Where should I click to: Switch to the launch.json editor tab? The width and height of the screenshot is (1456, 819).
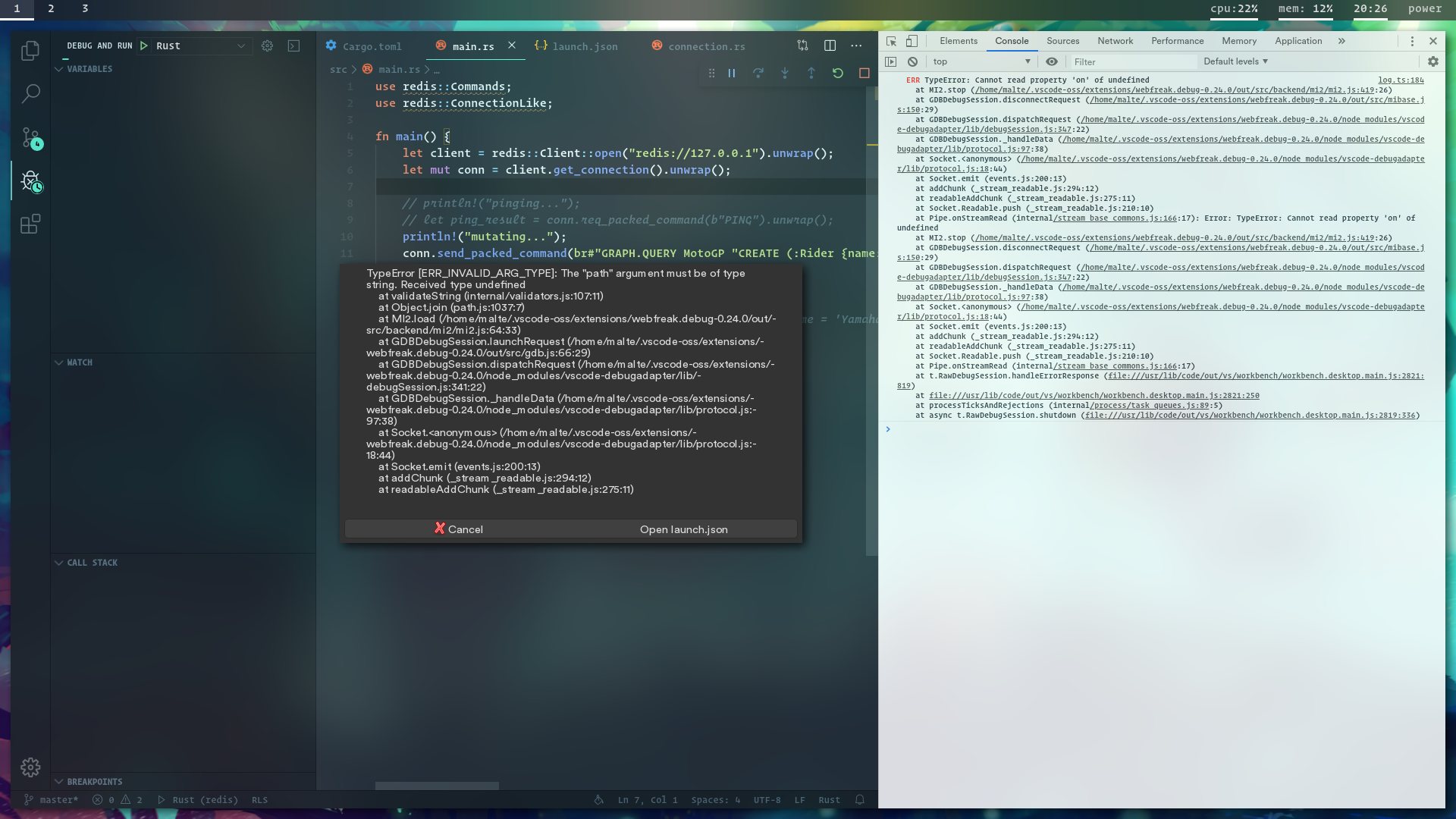(x=584, y=47)
